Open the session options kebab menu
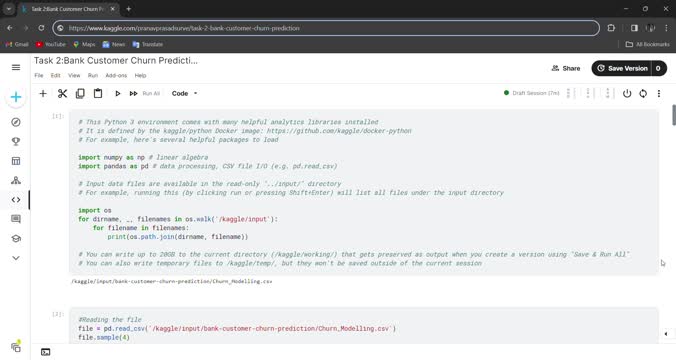The height and width of the screenshot is (360, 676). point(659,94)
